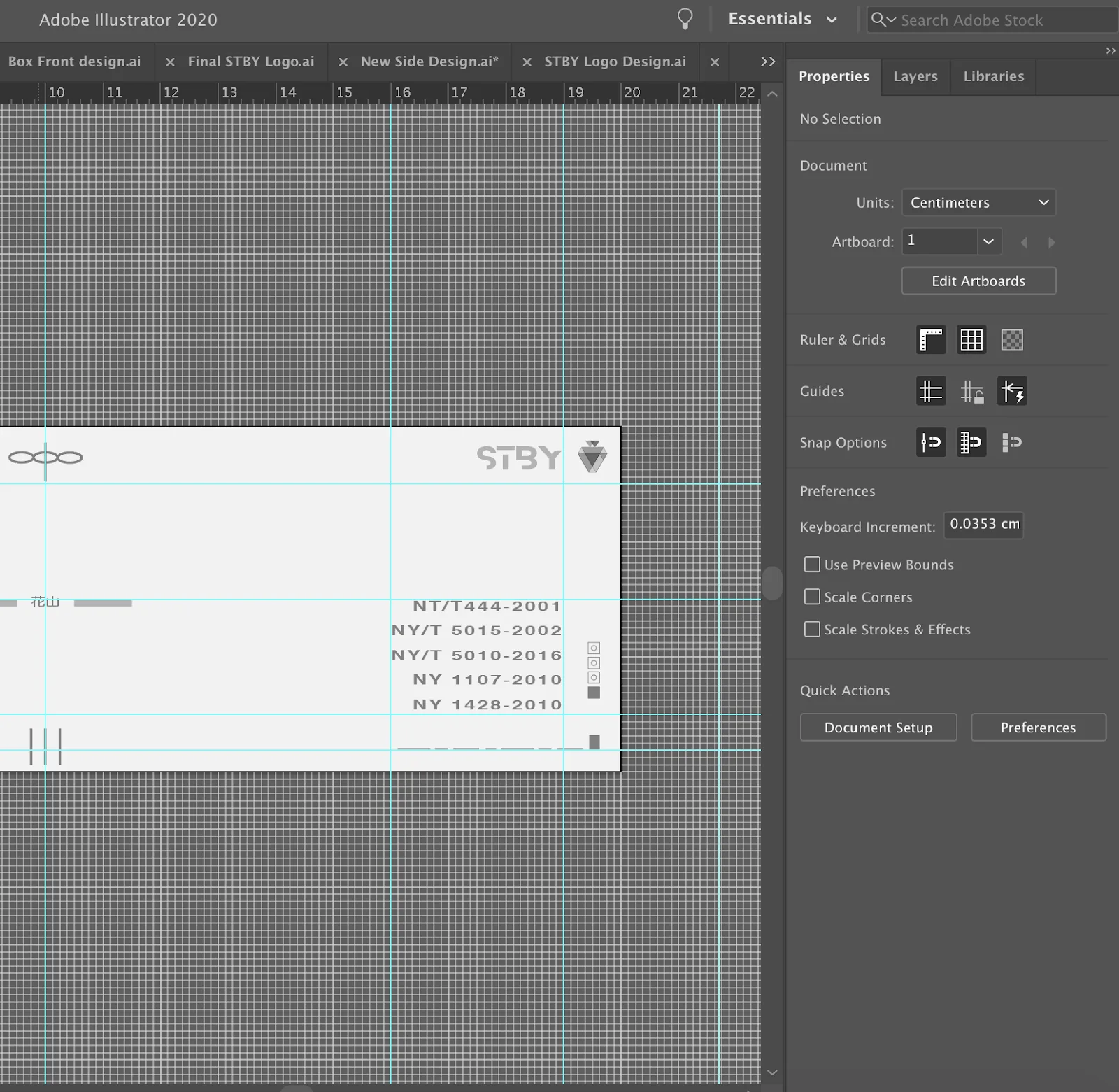Screen dimensions: 1119x1092
Task: Go to next artboard arrow
Action: (1051, 242)
